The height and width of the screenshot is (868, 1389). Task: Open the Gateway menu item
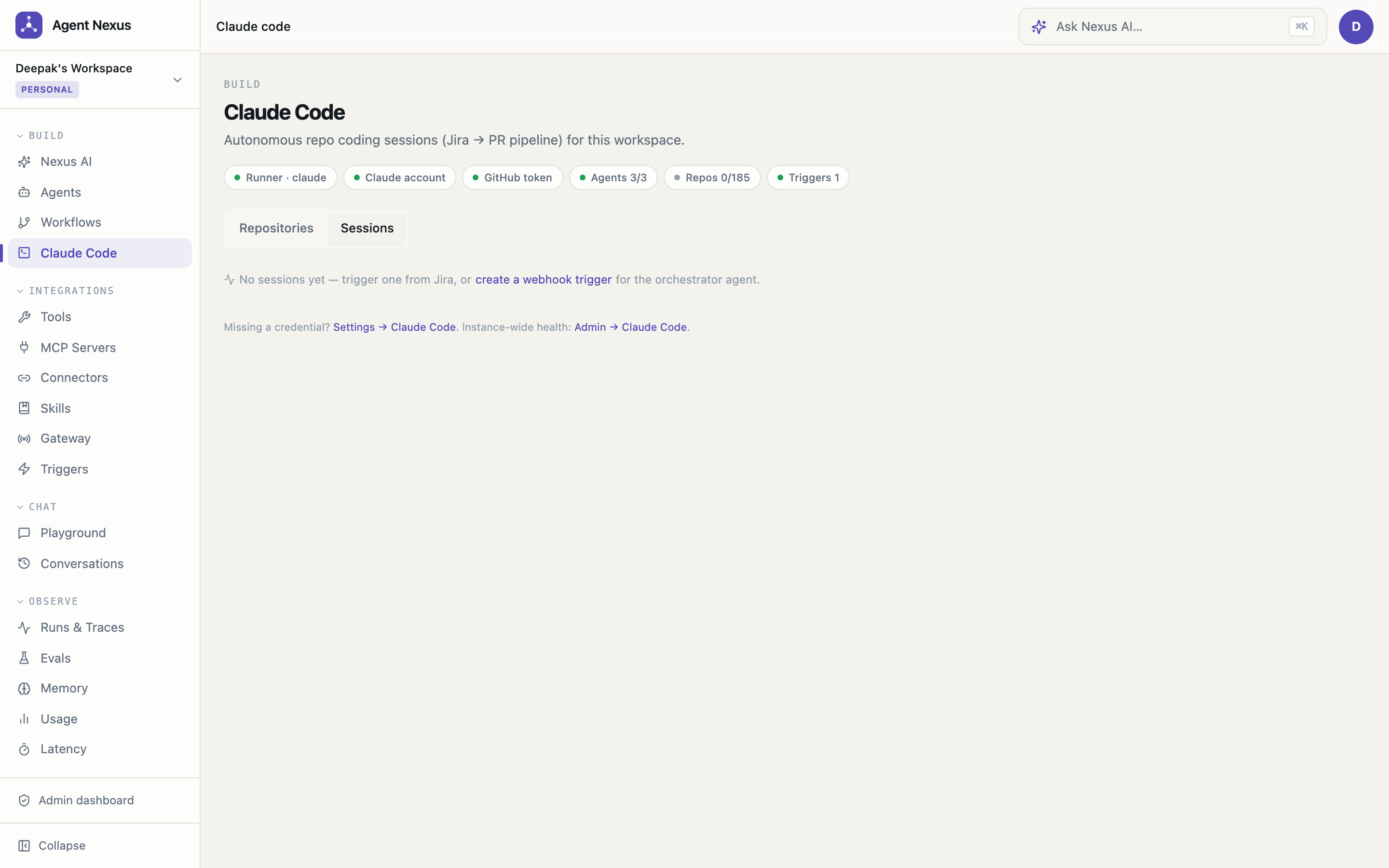click(99, 439)
